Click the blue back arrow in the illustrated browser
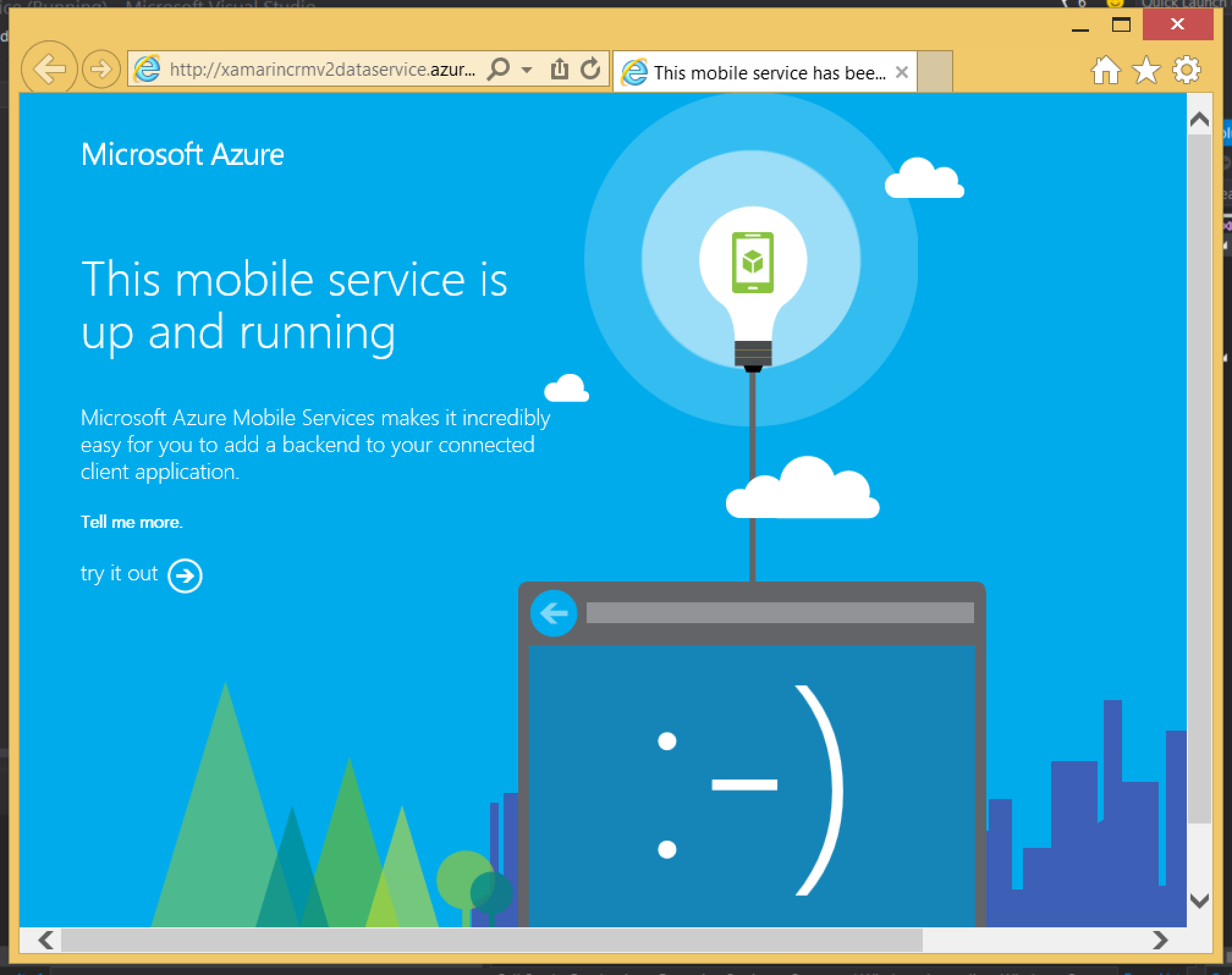The height and width of the screenshot is (975, 1232). [x=554, y=613]
